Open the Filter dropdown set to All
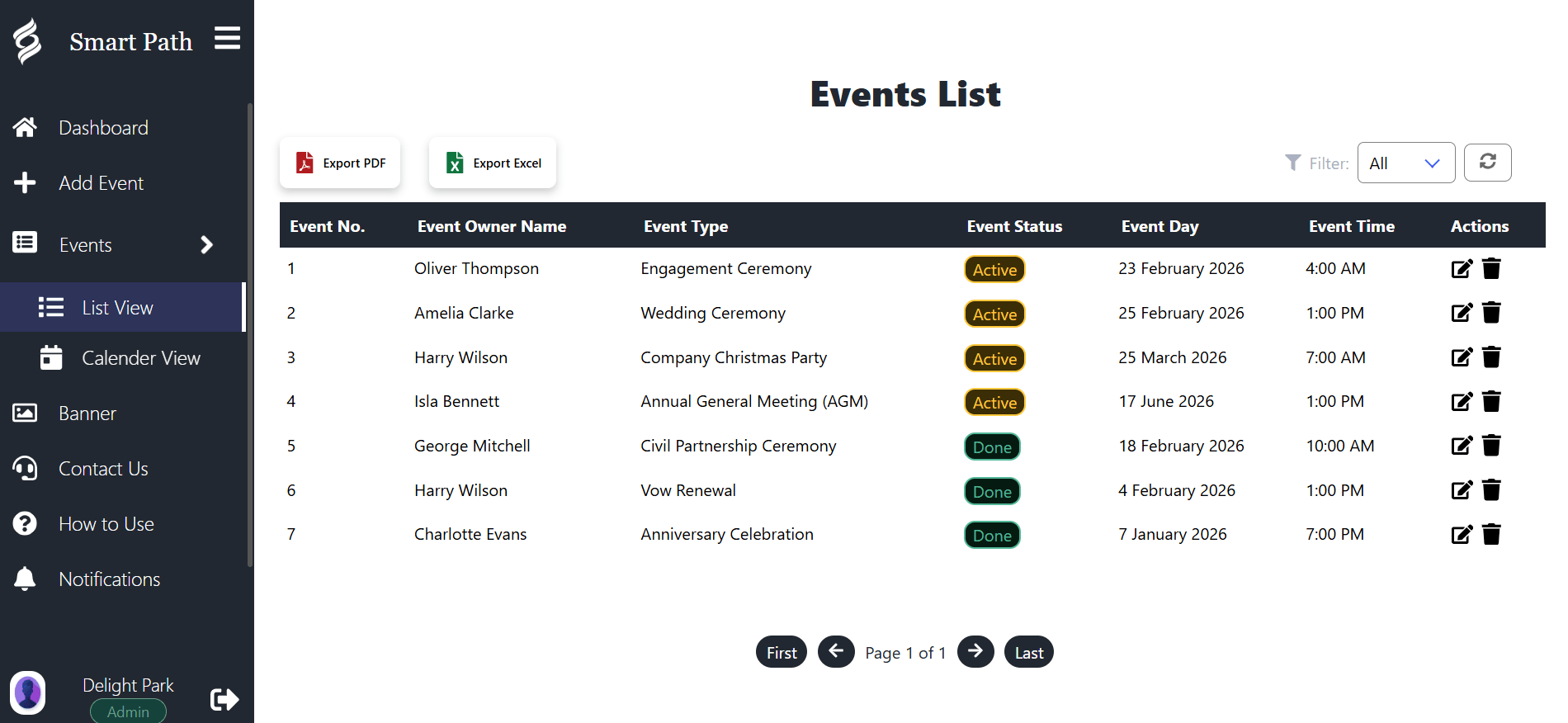 click(x=1405, y=163)
